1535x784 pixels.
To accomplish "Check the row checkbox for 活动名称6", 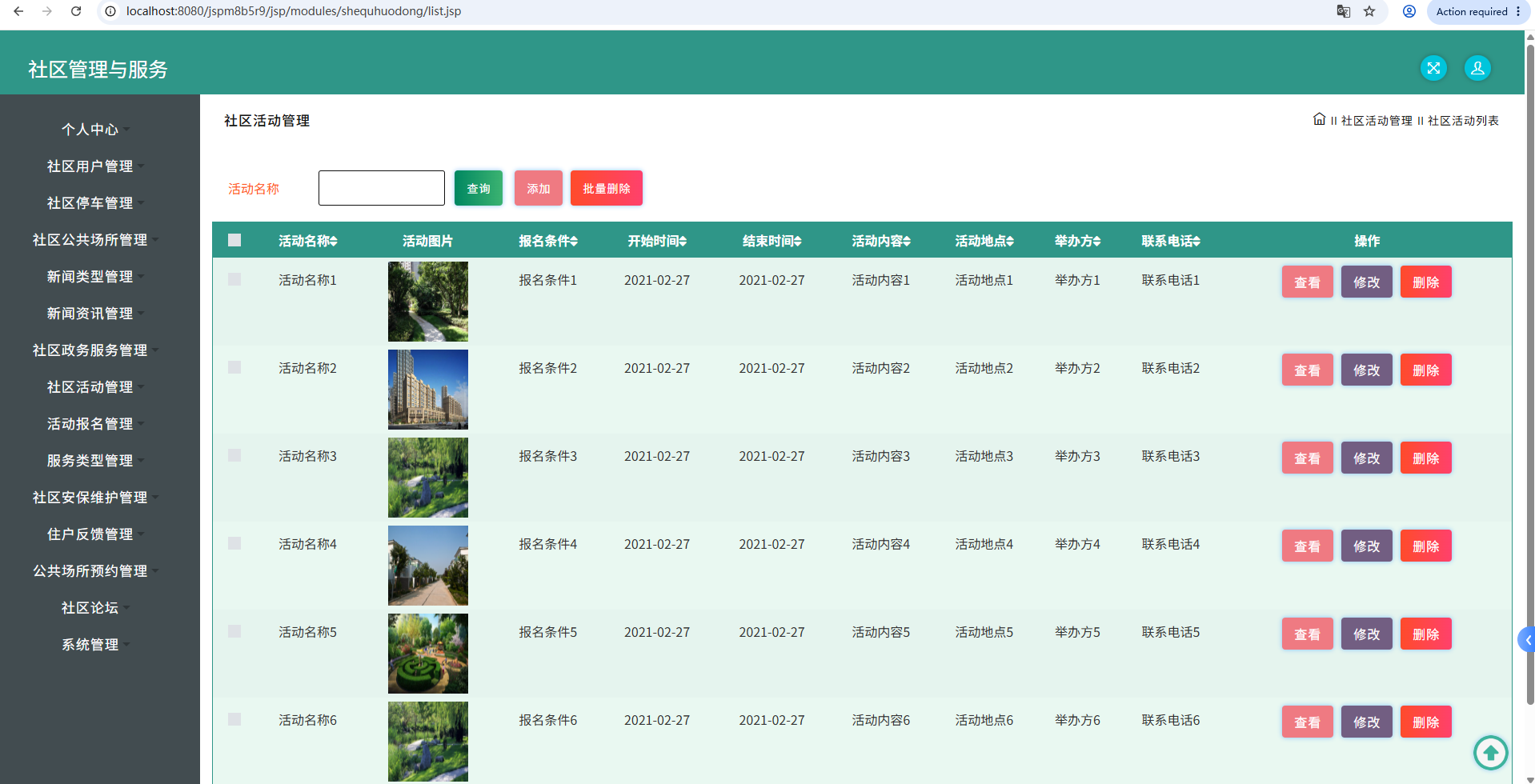I will 234,719.
